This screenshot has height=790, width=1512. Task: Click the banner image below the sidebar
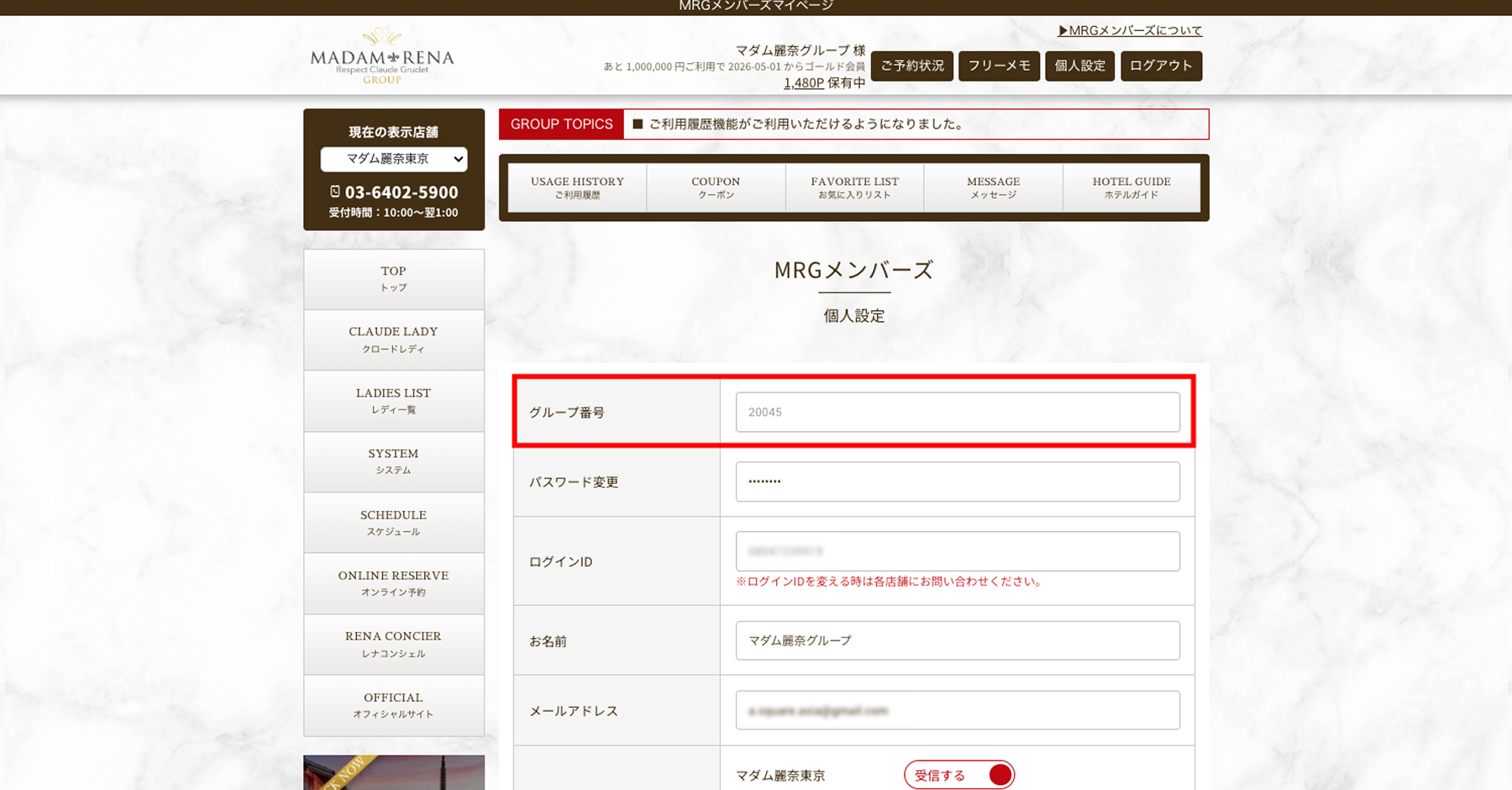tap(394, 772)
